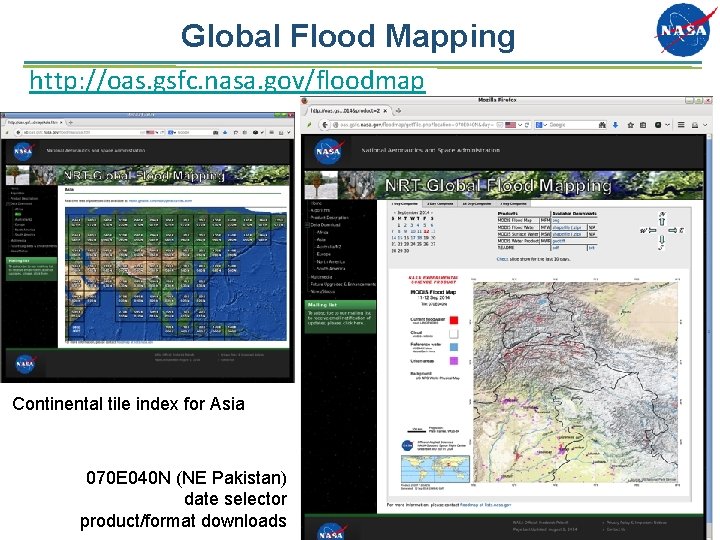Download png for MODIS Flood Map

click(x=556, y=220)
